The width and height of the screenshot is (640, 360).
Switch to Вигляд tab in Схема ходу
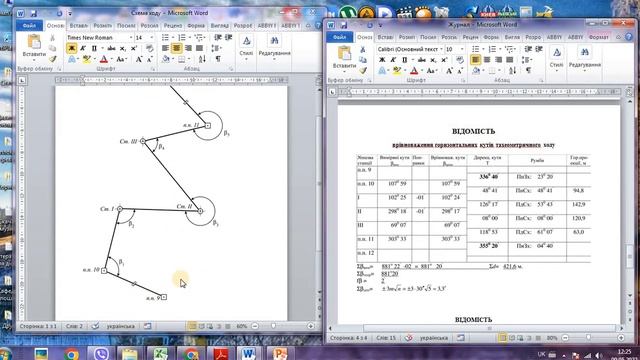point(220,25)
